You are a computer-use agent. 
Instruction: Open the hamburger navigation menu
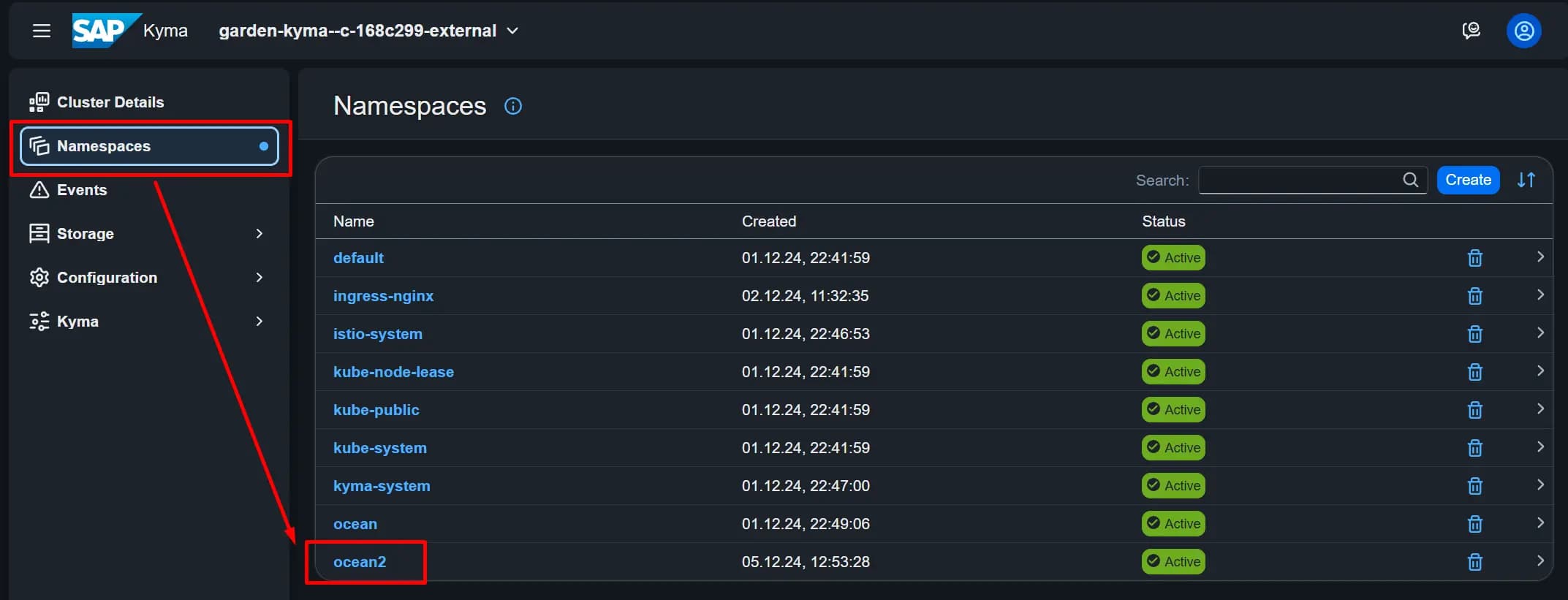42,31
